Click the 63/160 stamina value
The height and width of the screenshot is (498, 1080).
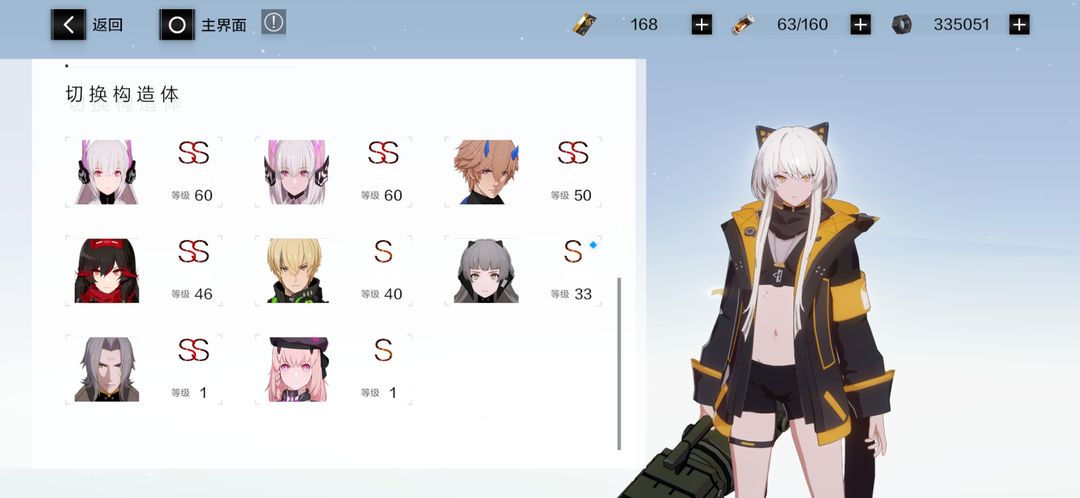tap(802, 25)
